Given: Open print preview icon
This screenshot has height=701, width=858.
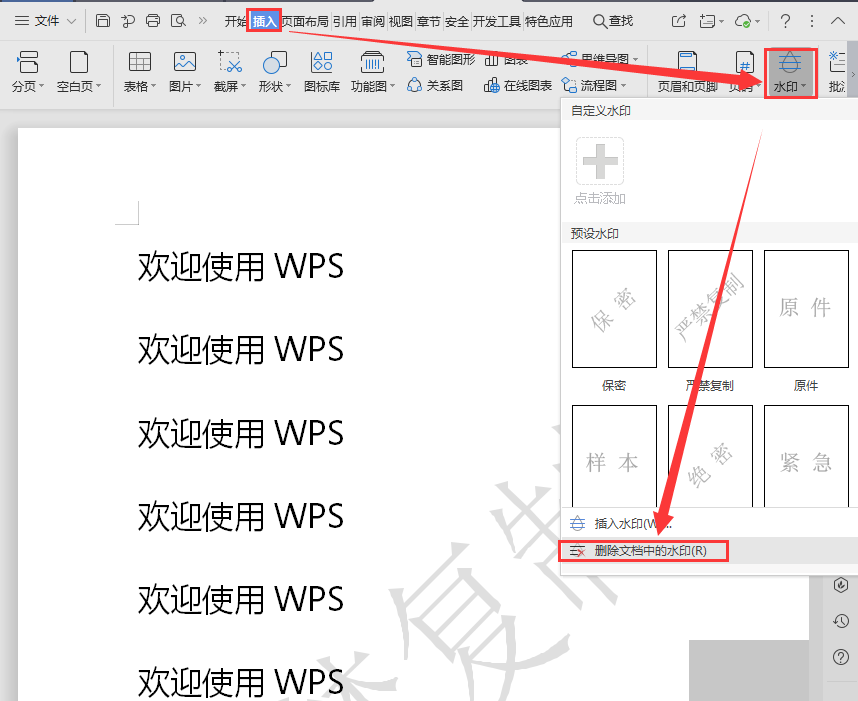Looking at the screenshot, I should [178, 21].
